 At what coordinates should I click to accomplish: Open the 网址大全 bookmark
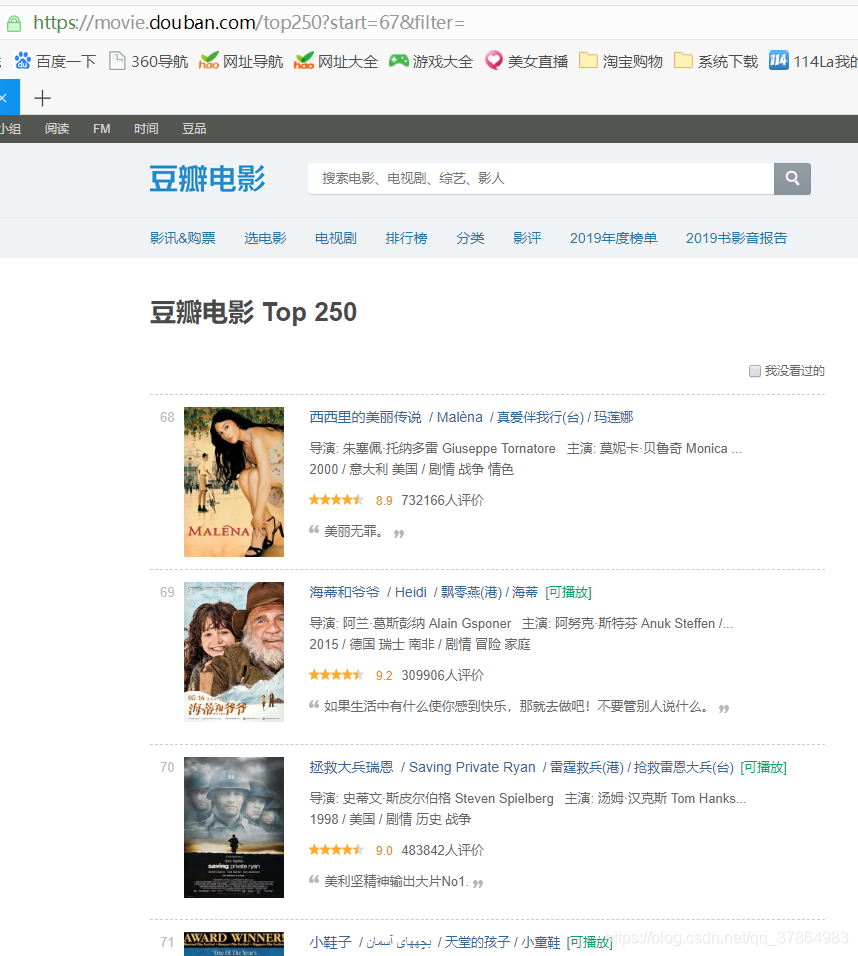[336, 62]
